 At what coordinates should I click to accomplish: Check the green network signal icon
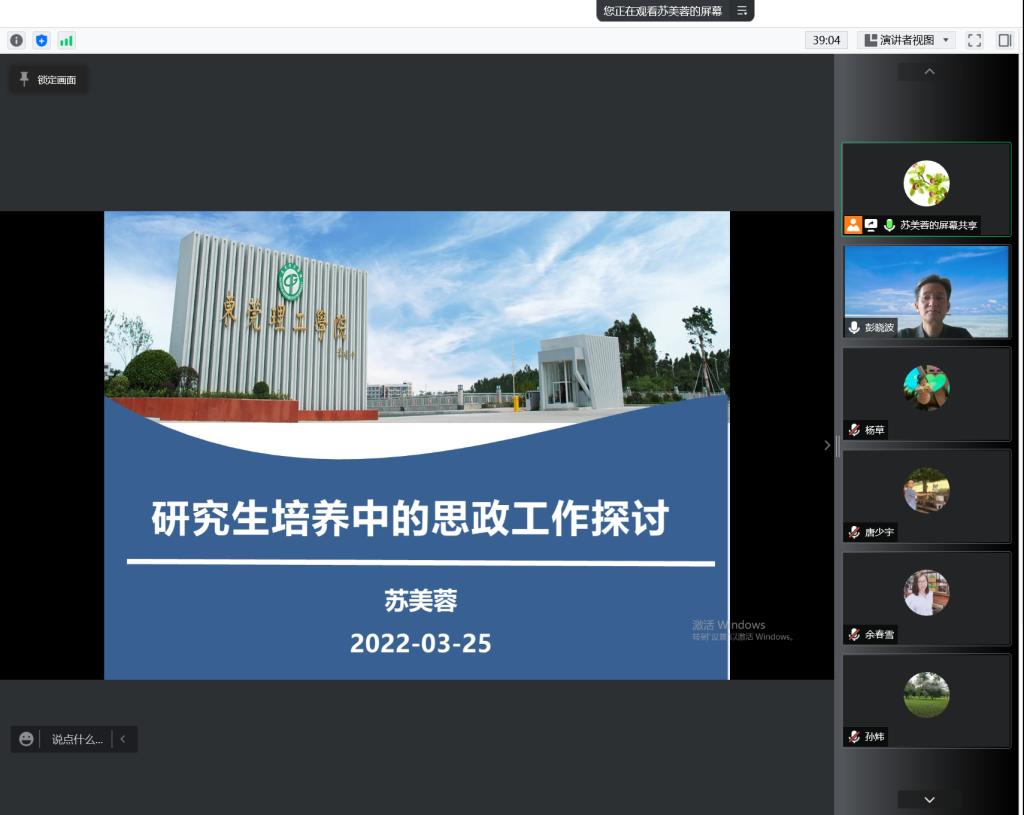click(x=66, y=41)
